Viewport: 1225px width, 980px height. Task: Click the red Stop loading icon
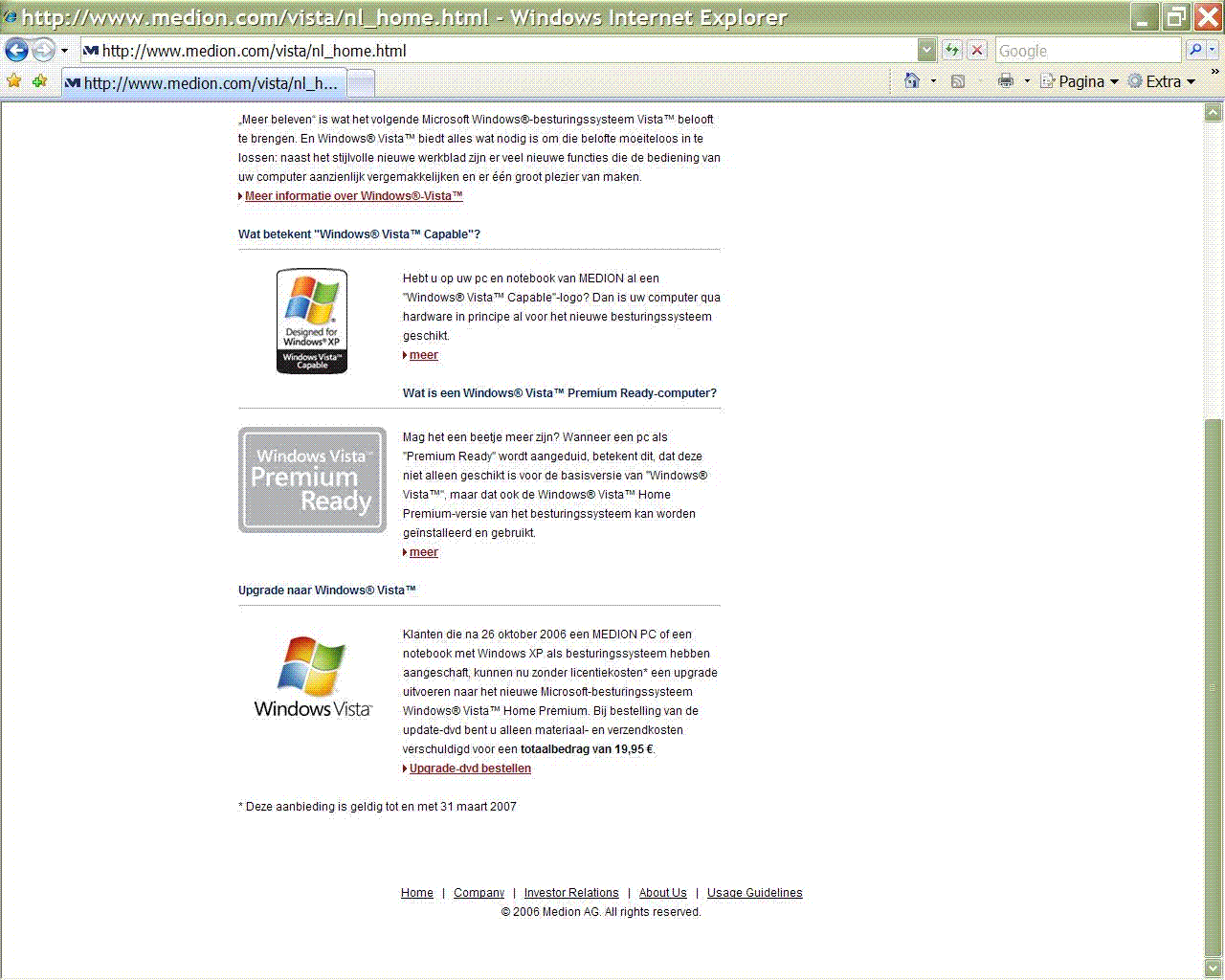pyautogui.click(x=977, y=51)
